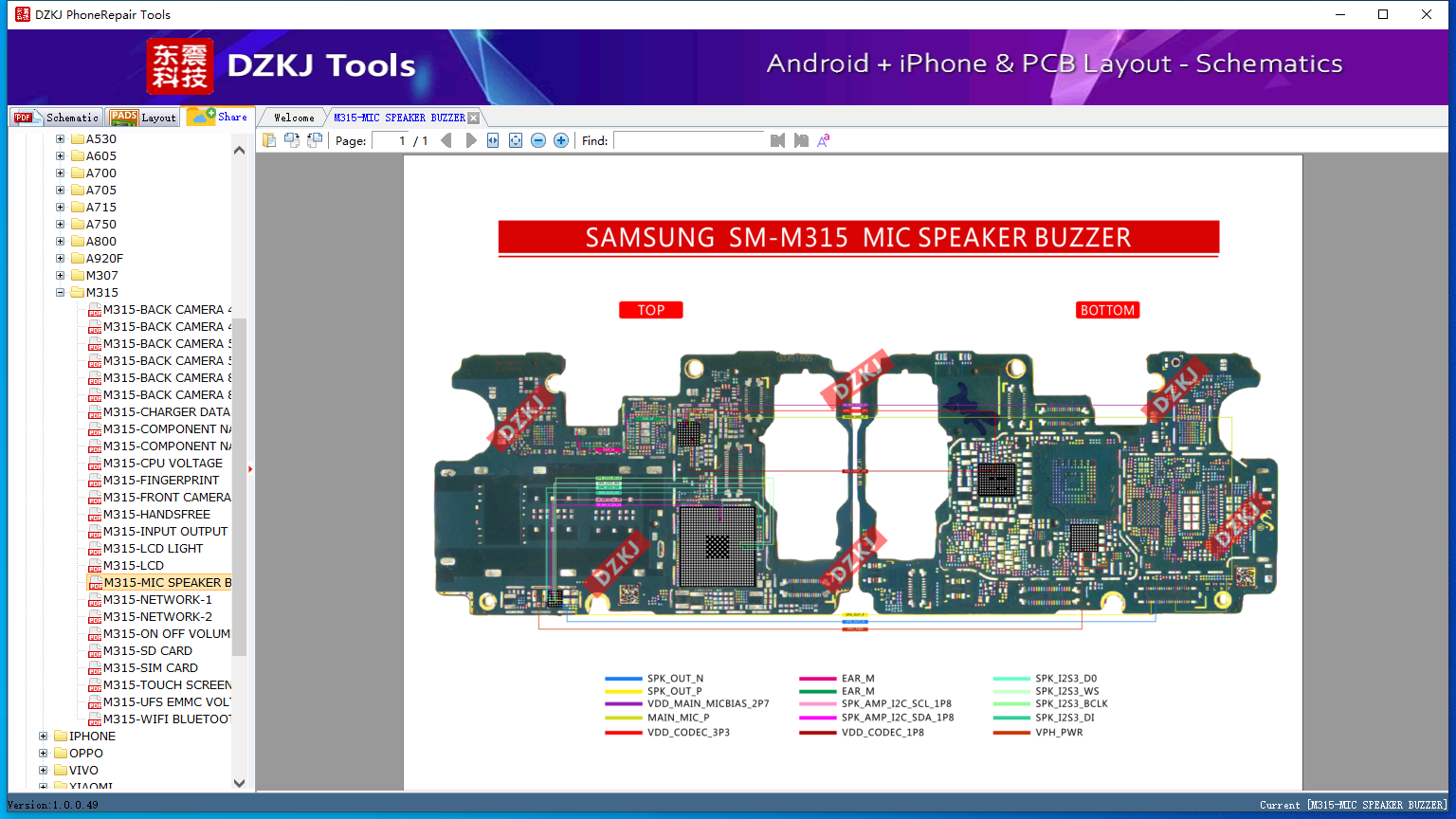Expand the A800 folder
This screenshot has width=1456, height=819.
point(60,242)
